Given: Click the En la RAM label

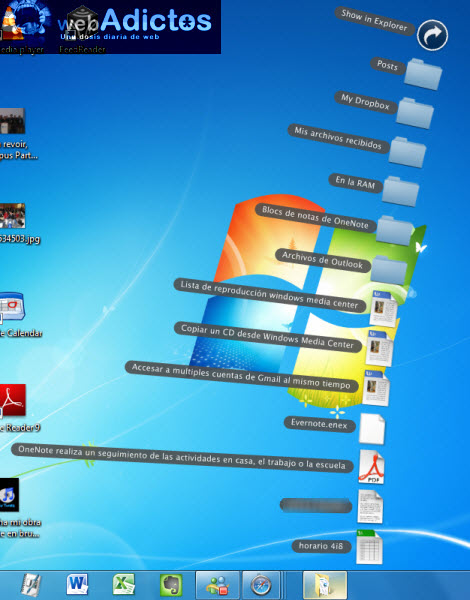Looking at the screenshot, I should [355, 183].
